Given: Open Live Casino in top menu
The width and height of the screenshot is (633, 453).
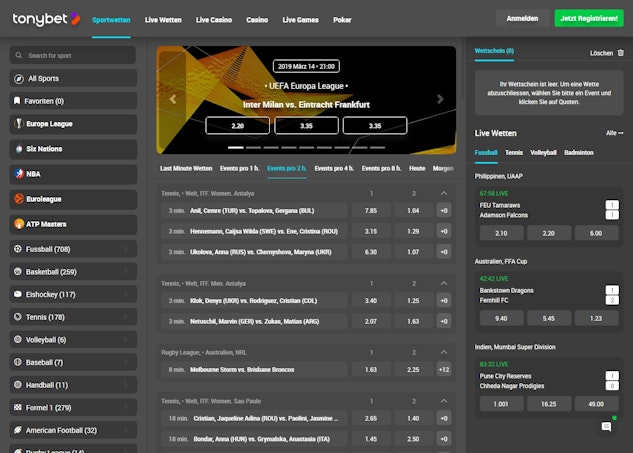Looking at the screenshot, I should [214, 20].
